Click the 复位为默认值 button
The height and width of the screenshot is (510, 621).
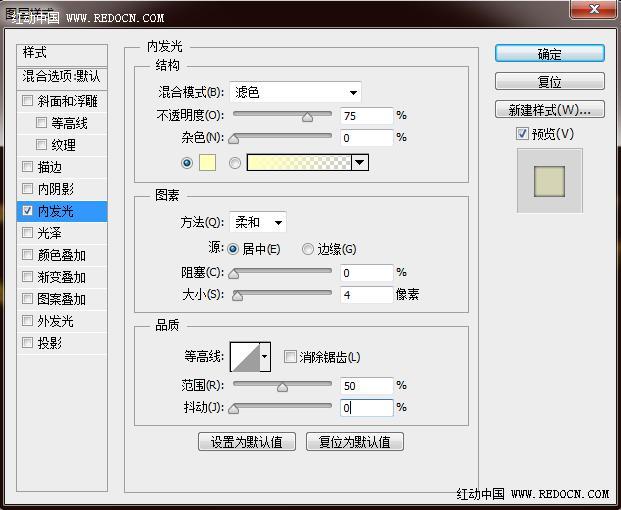[355, 441]
